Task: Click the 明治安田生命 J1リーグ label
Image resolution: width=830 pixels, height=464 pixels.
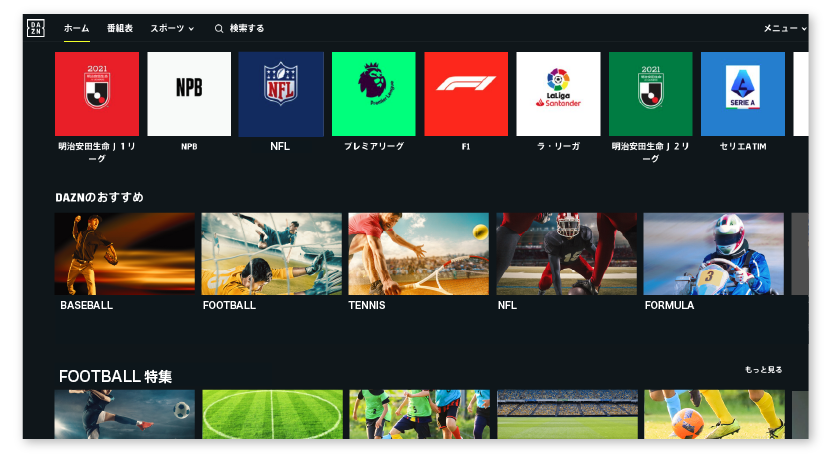Action: pos(97,152)
